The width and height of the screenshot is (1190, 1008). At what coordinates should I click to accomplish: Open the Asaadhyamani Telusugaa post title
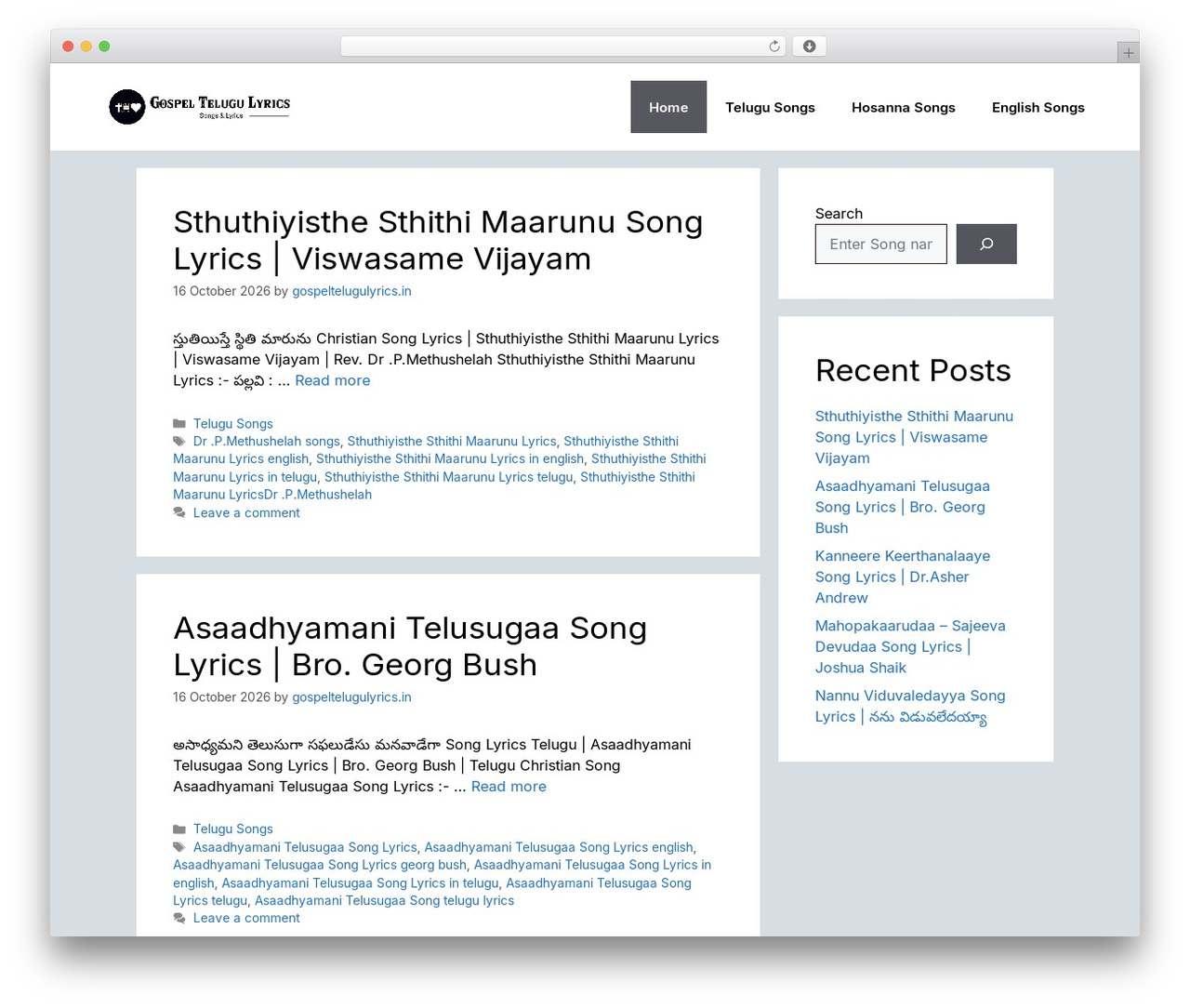410,646
